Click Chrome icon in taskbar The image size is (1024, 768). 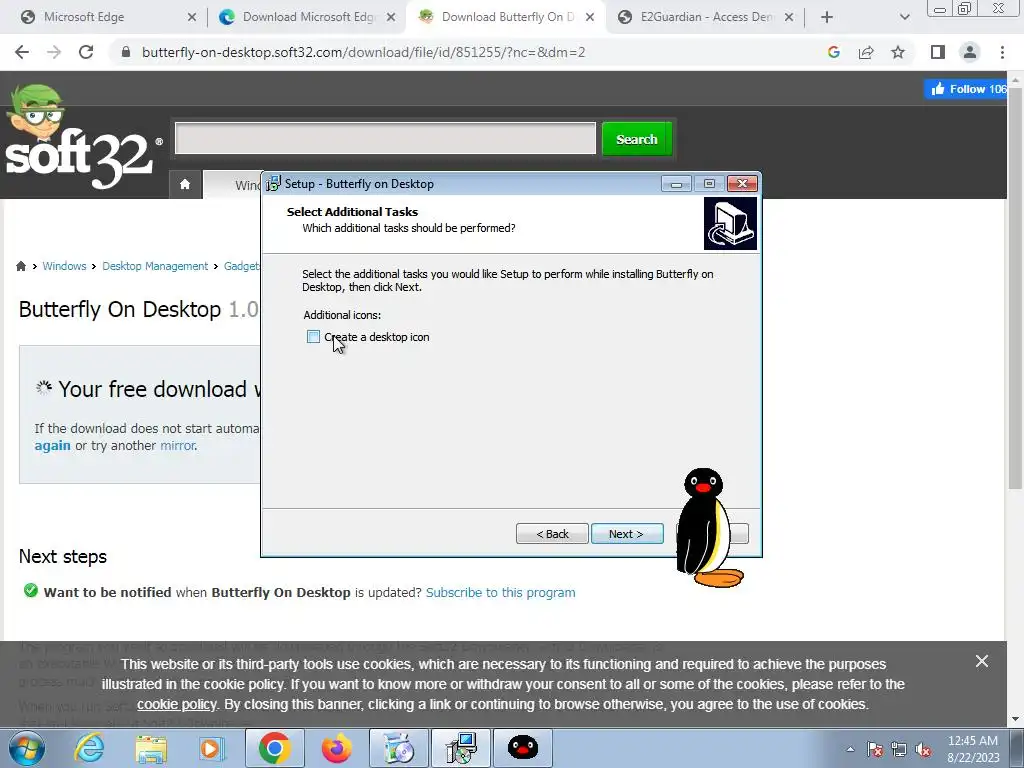click(274, 748)
